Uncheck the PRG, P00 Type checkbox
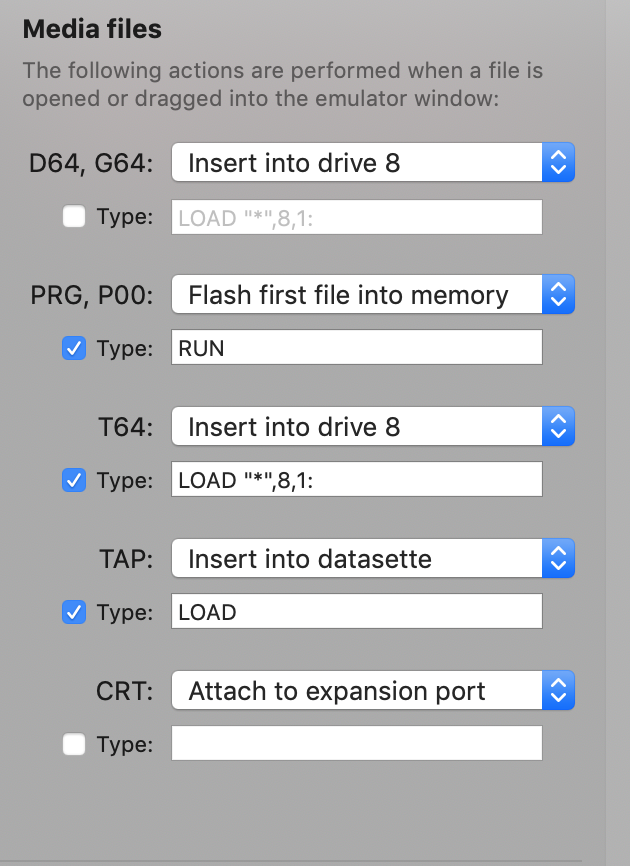 click(74, 348)
